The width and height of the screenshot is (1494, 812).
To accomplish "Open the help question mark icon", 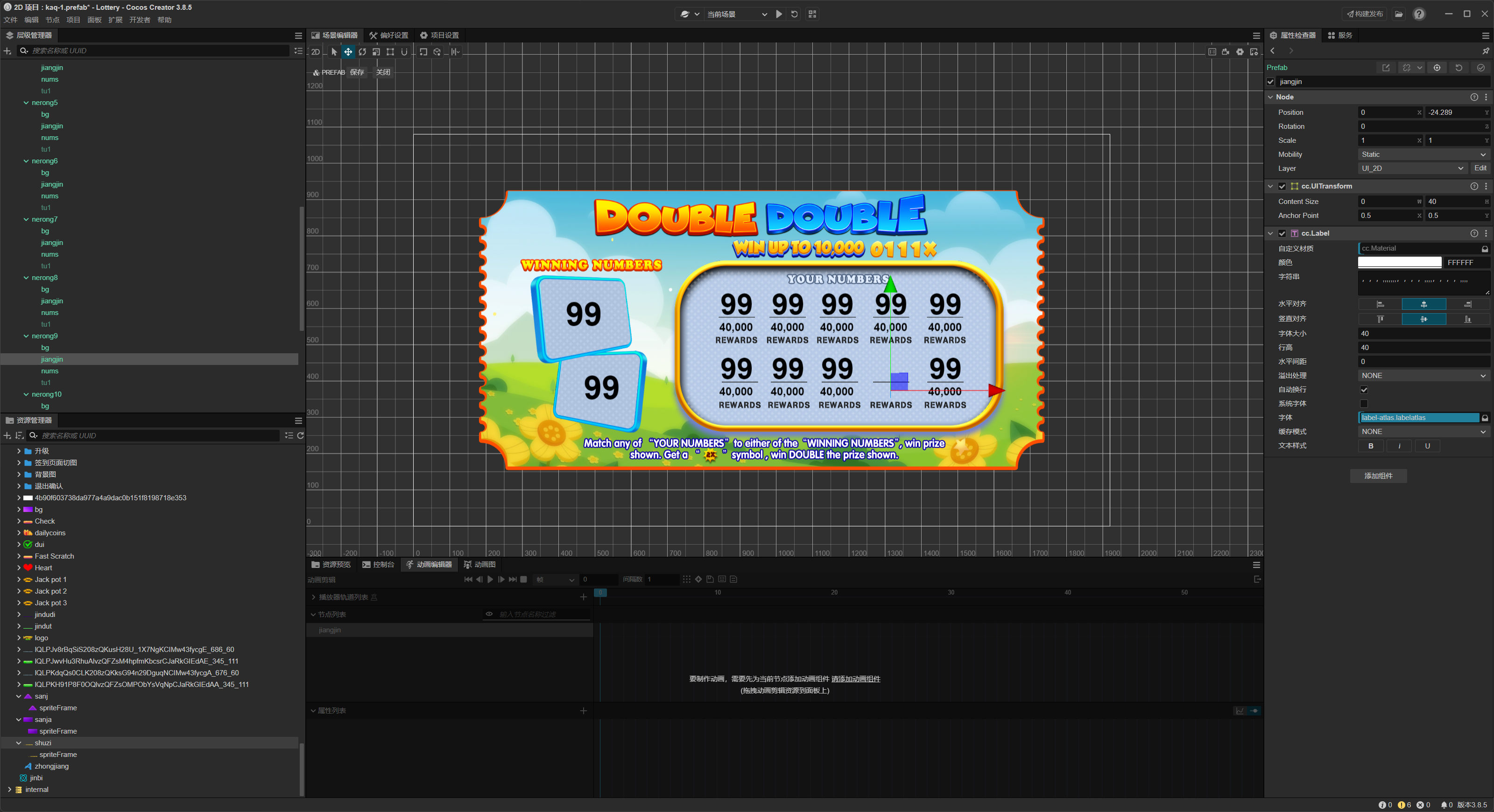I will [x=1419, y=14].
